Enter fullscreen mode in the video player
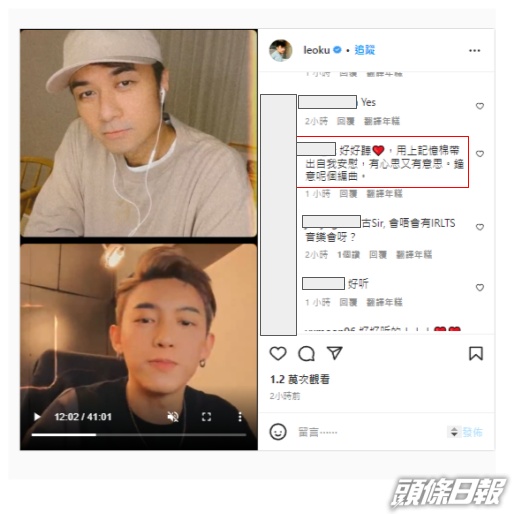512x514 pixels. [x=206, y=417]
